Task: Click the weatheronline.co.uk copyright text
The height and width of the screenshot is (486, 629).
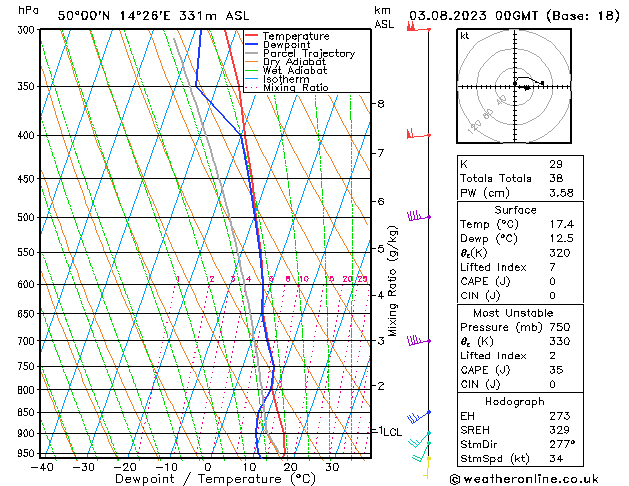Action: click(524, 479)
